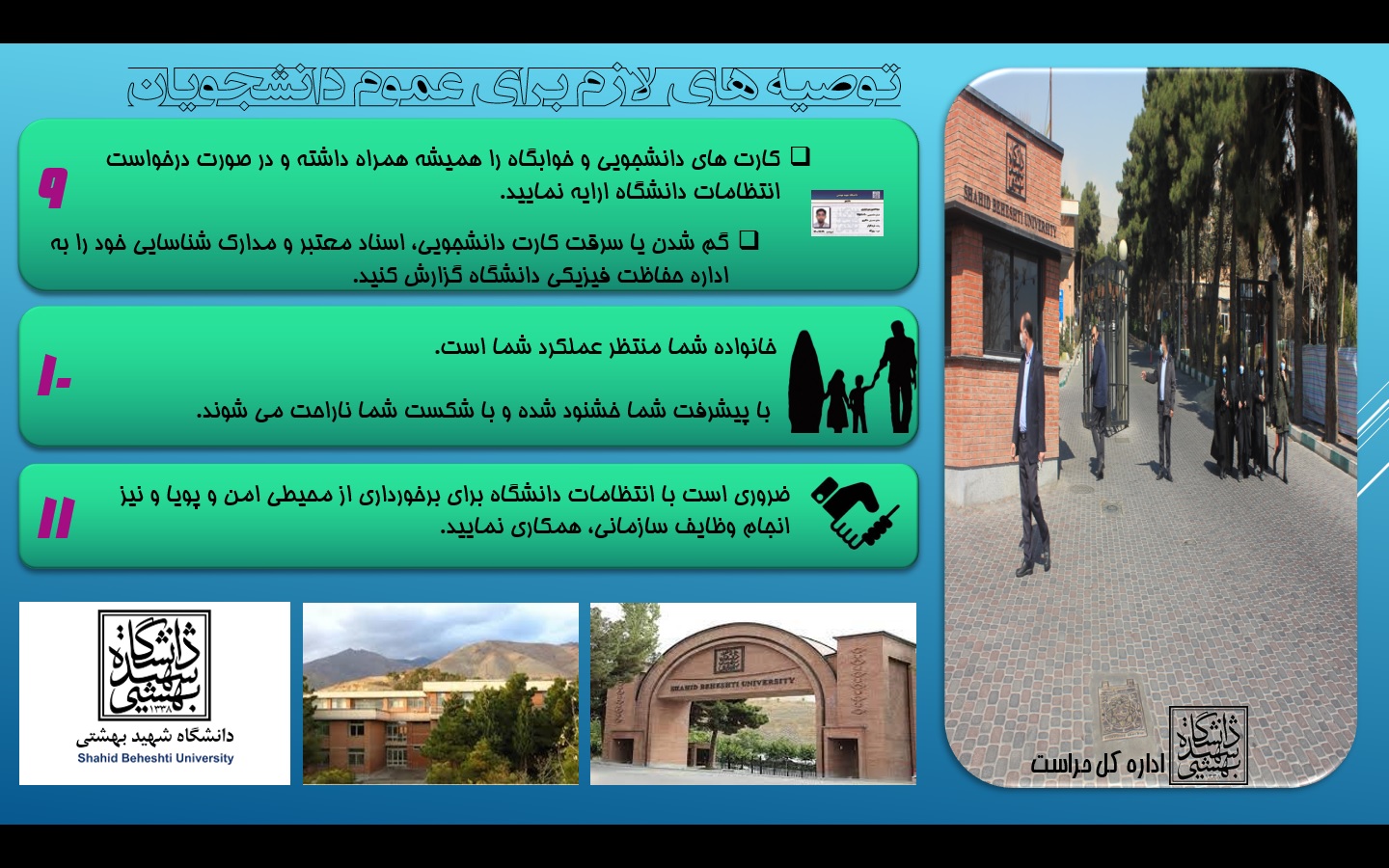Click the purple number 11 marker
This screenshot has height=868, width=1389.
[56, 518]
